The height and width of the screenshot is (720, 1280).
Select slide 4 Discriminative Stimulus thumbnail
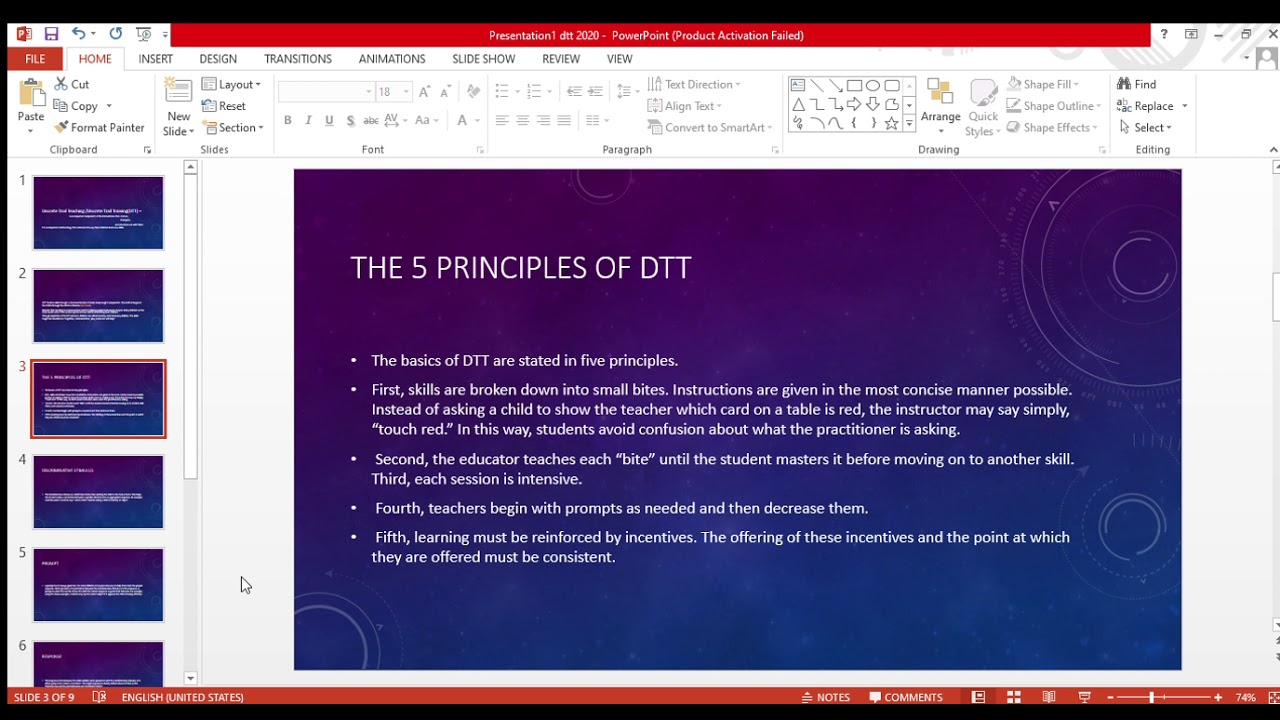pos(98,492)
